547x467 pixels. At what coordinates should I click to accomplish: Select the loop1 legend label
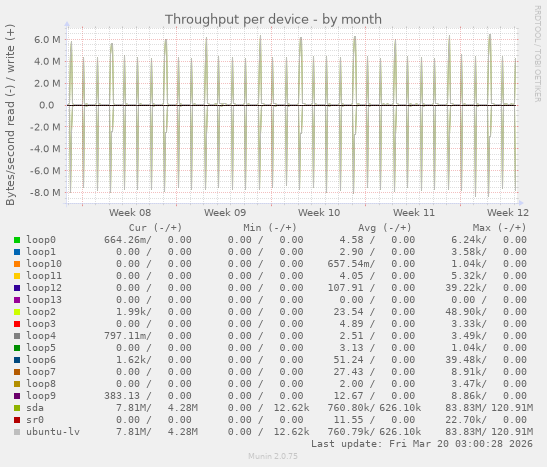(41, 251)
